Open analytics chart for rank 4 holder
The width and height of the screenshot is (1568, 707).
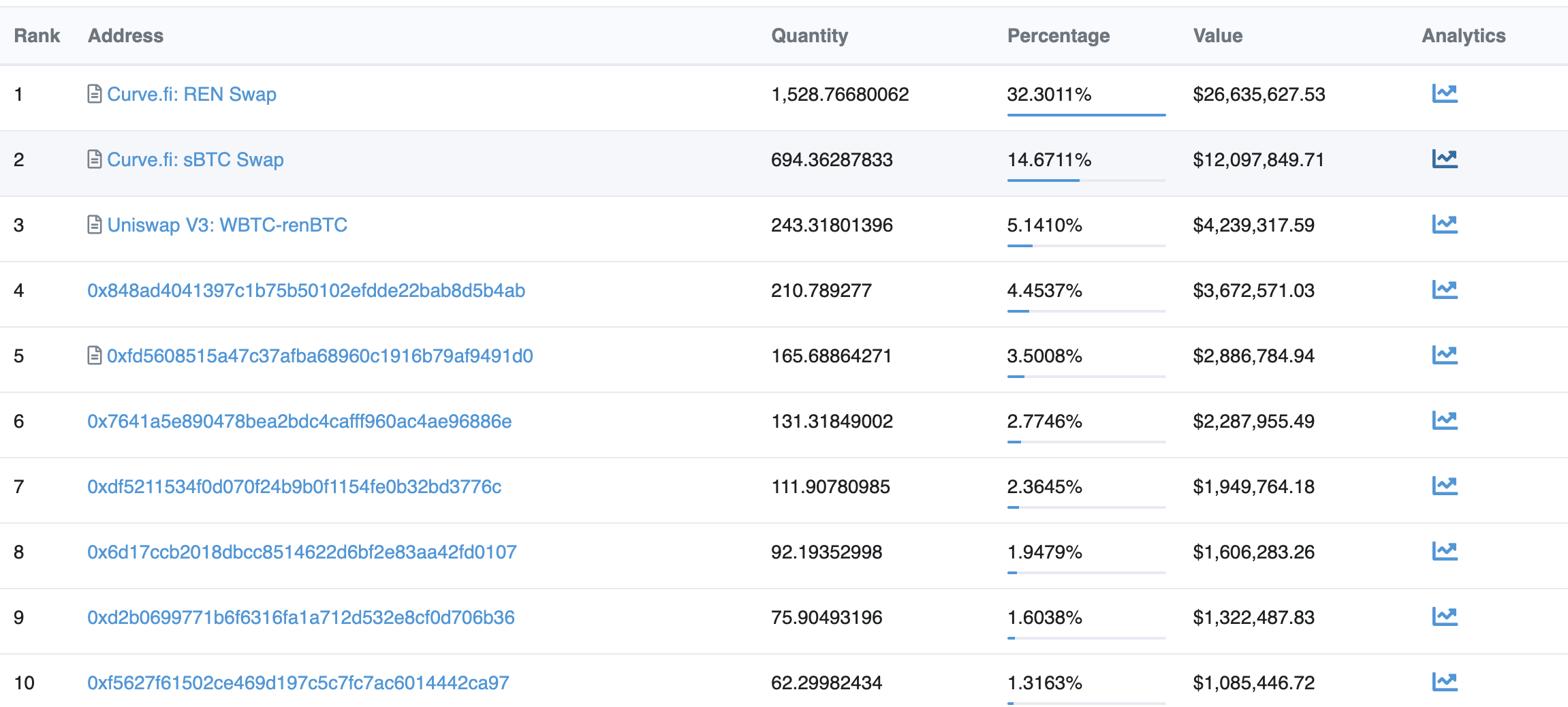pyautogui.click(x=1444, y=289)
